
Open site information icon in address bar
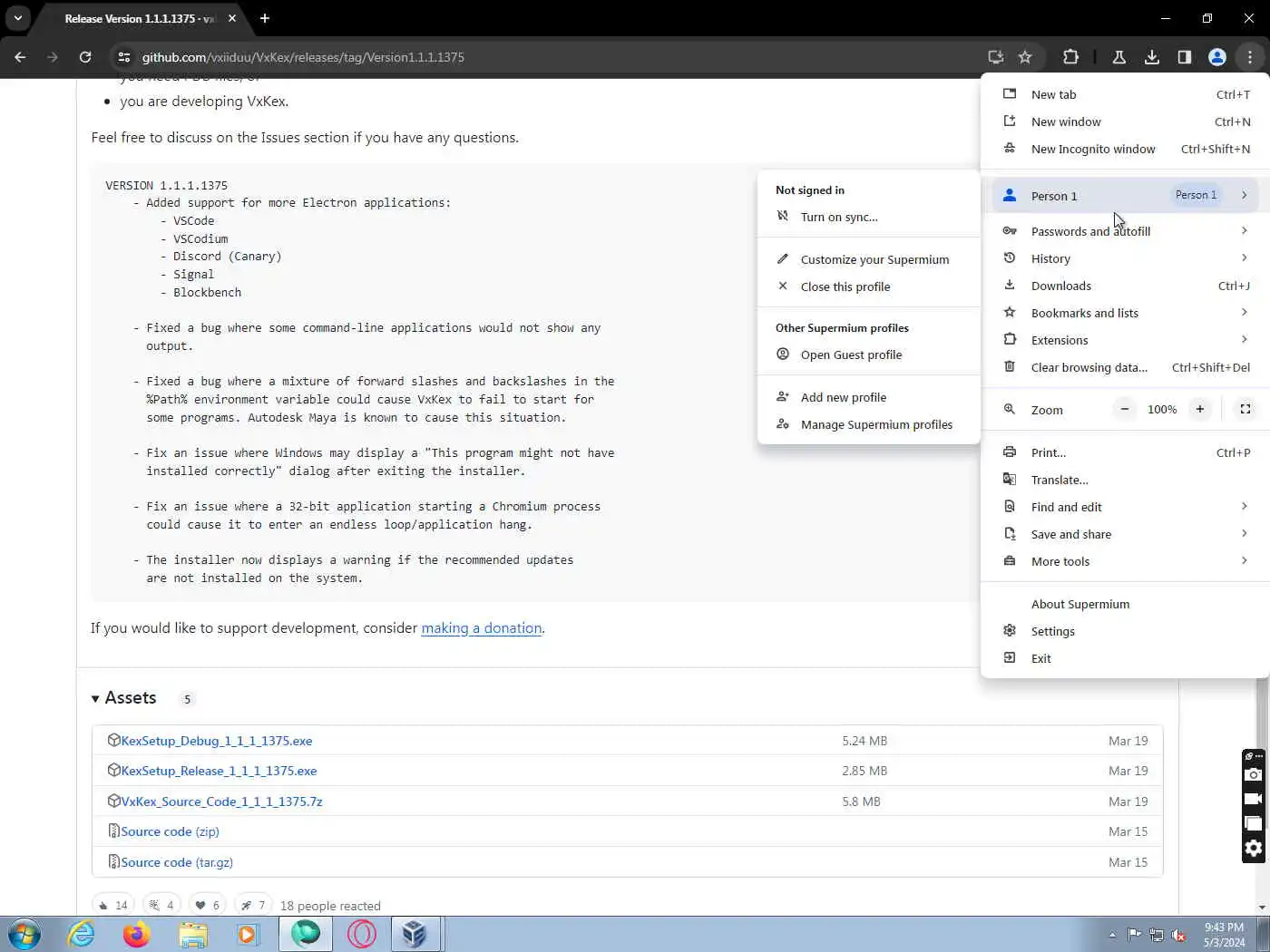click(124, 57)
